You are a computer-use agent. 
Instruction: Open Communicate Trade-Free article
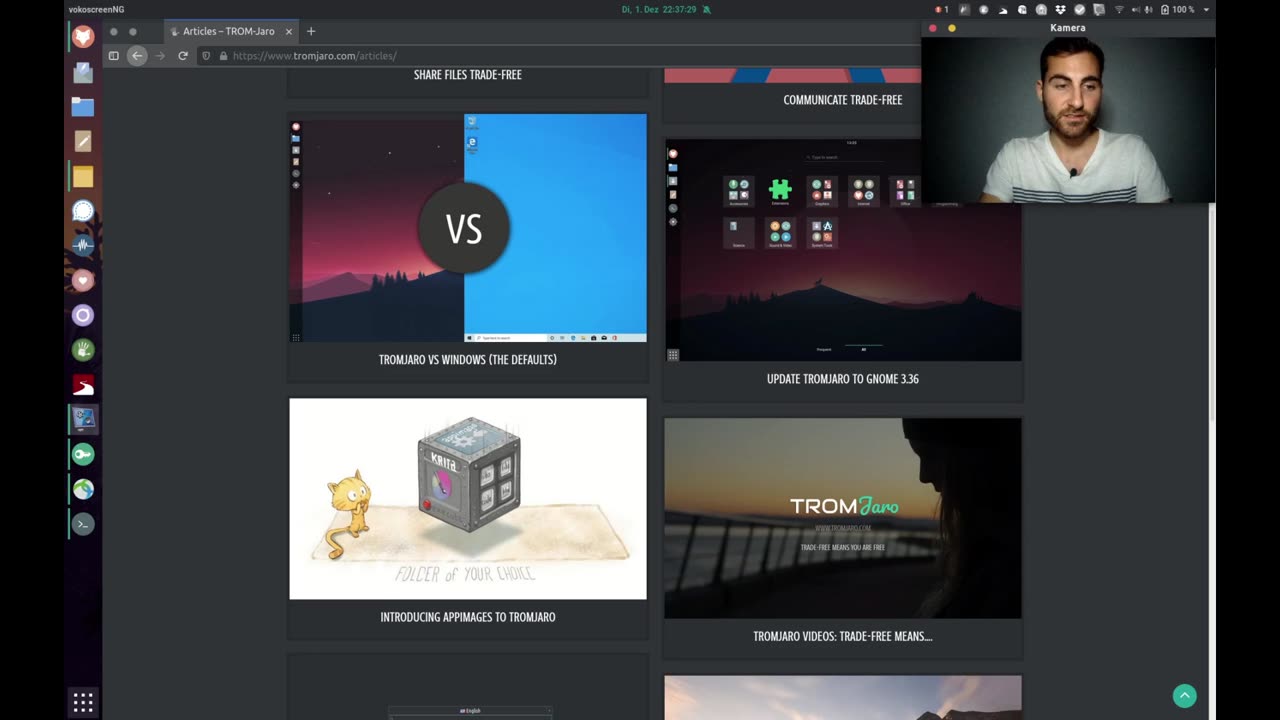842,100
